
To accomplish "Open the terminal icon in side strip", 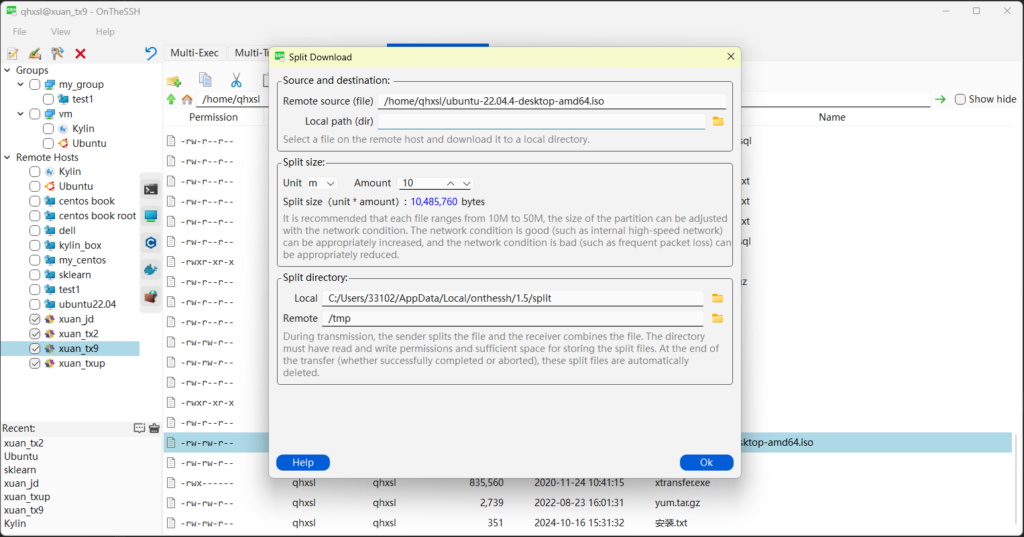I will pyautogui.click(x=151, y=189).
